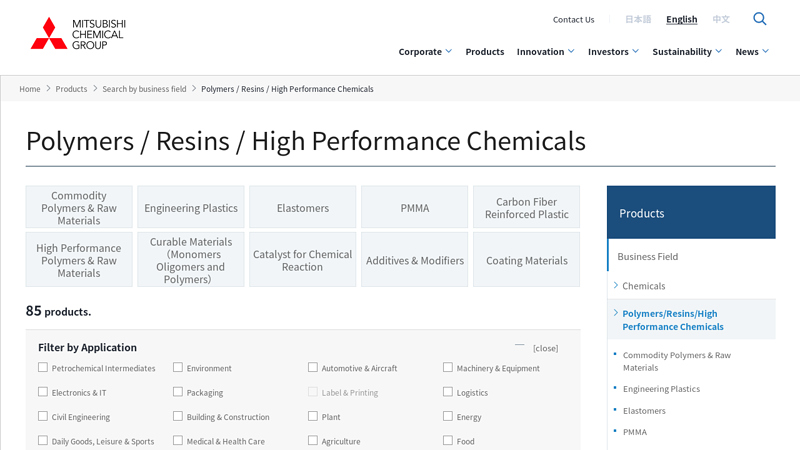Switch language to Chinese 中文
This screenshot has height=450, width=800.
point(721,19)
